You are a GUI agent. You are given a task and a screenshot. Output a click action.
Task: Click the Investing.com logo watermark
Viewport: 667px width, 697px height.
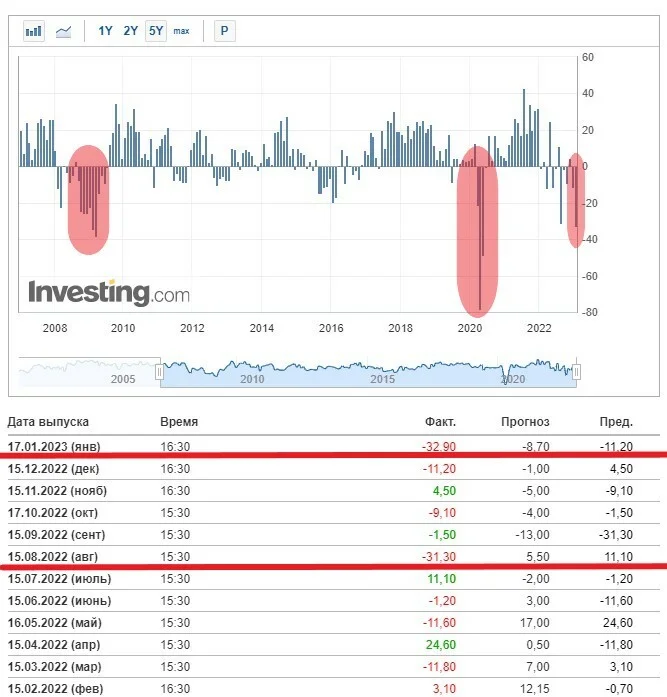pos(109,293)
